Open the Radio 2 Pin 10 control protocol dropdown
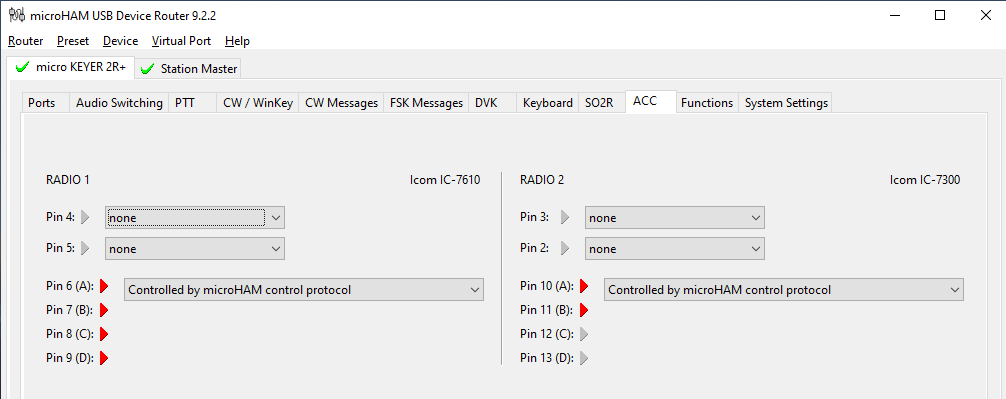The image size is (1006, 399). (x=783, y=289)
